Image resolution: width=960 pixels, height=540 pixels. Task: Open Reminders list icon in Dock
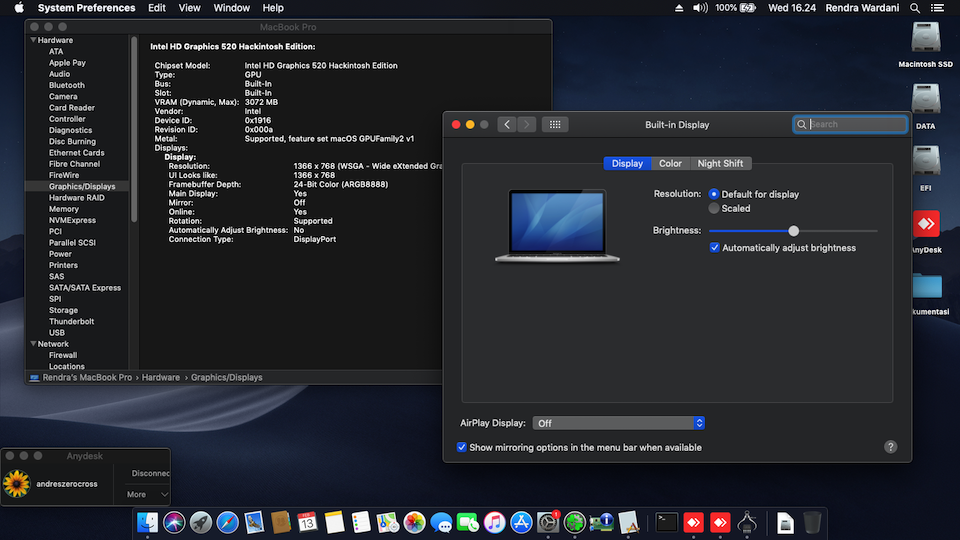click(361, 522)
